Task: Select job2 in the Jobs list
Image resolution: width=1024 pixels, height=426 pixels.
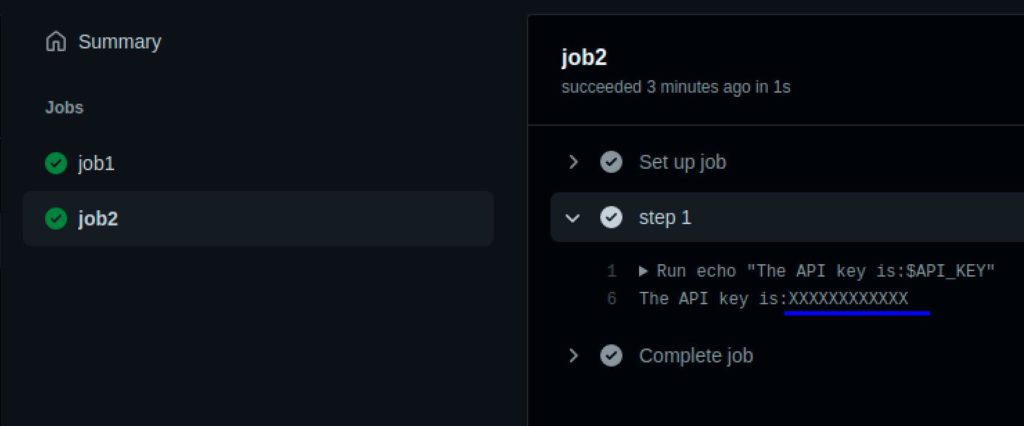Action: click(98, 218)
